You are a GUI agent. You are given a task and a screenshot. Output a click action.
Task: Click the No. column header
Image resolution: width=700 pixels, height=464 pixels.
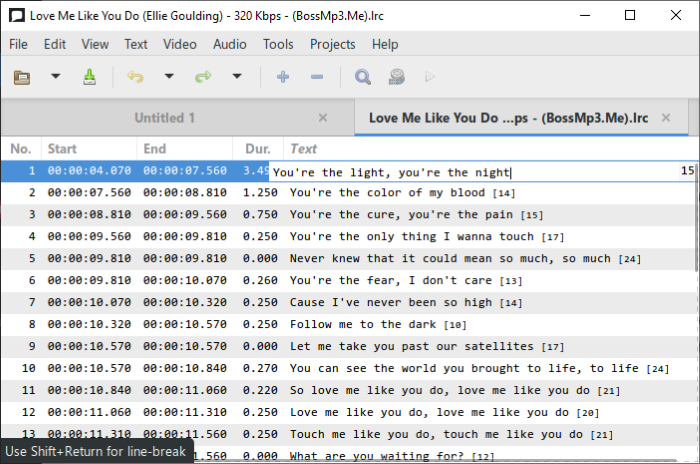(21, 149)
